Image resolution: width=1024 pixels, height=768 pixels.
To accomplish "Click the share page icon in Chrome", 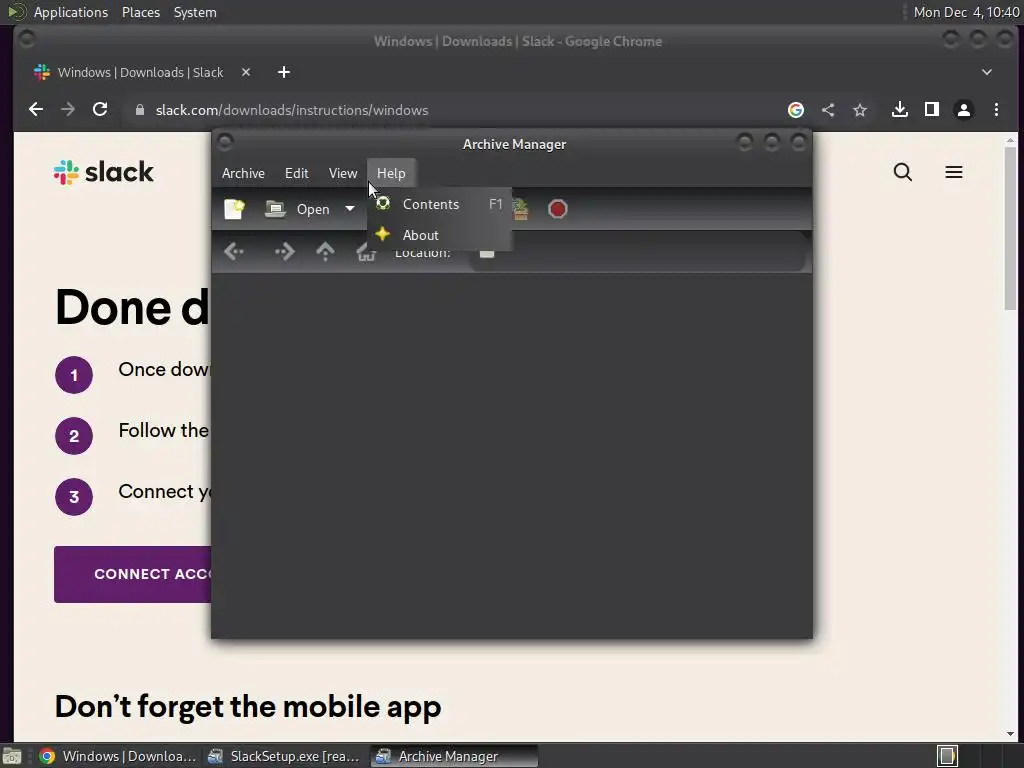I will tap(827, 110).
